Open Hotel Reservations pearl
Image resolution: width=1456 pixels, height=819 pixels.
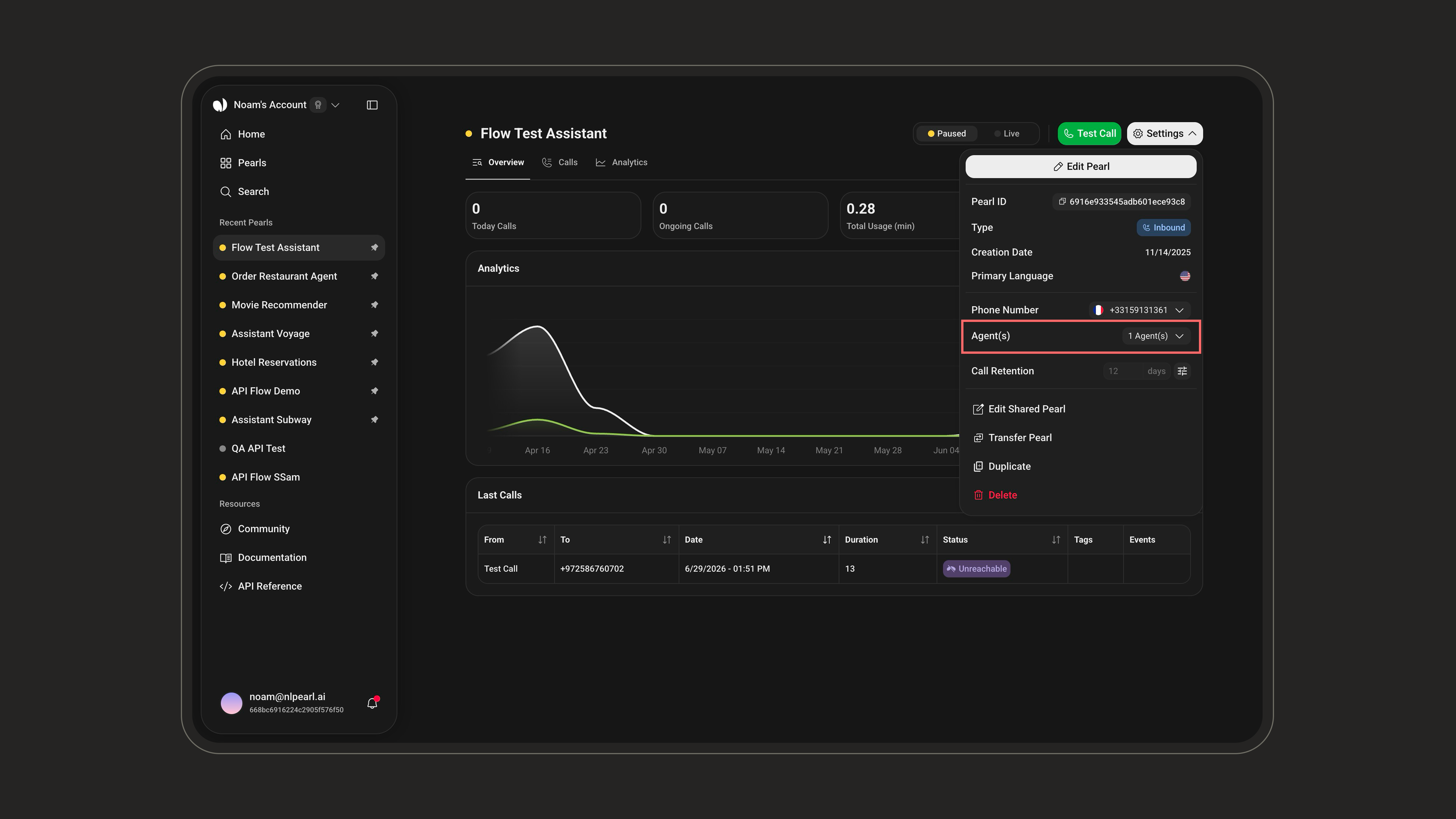(274, 362)
